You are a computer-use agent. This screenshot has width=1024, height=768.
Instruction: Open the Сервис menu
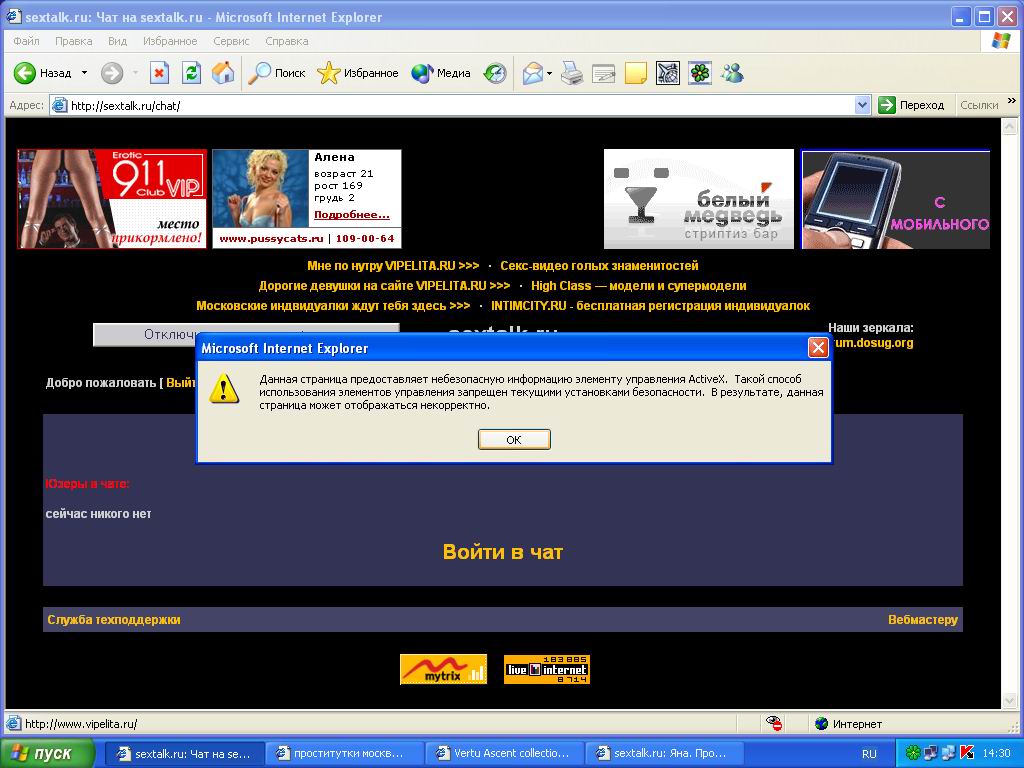231,41
